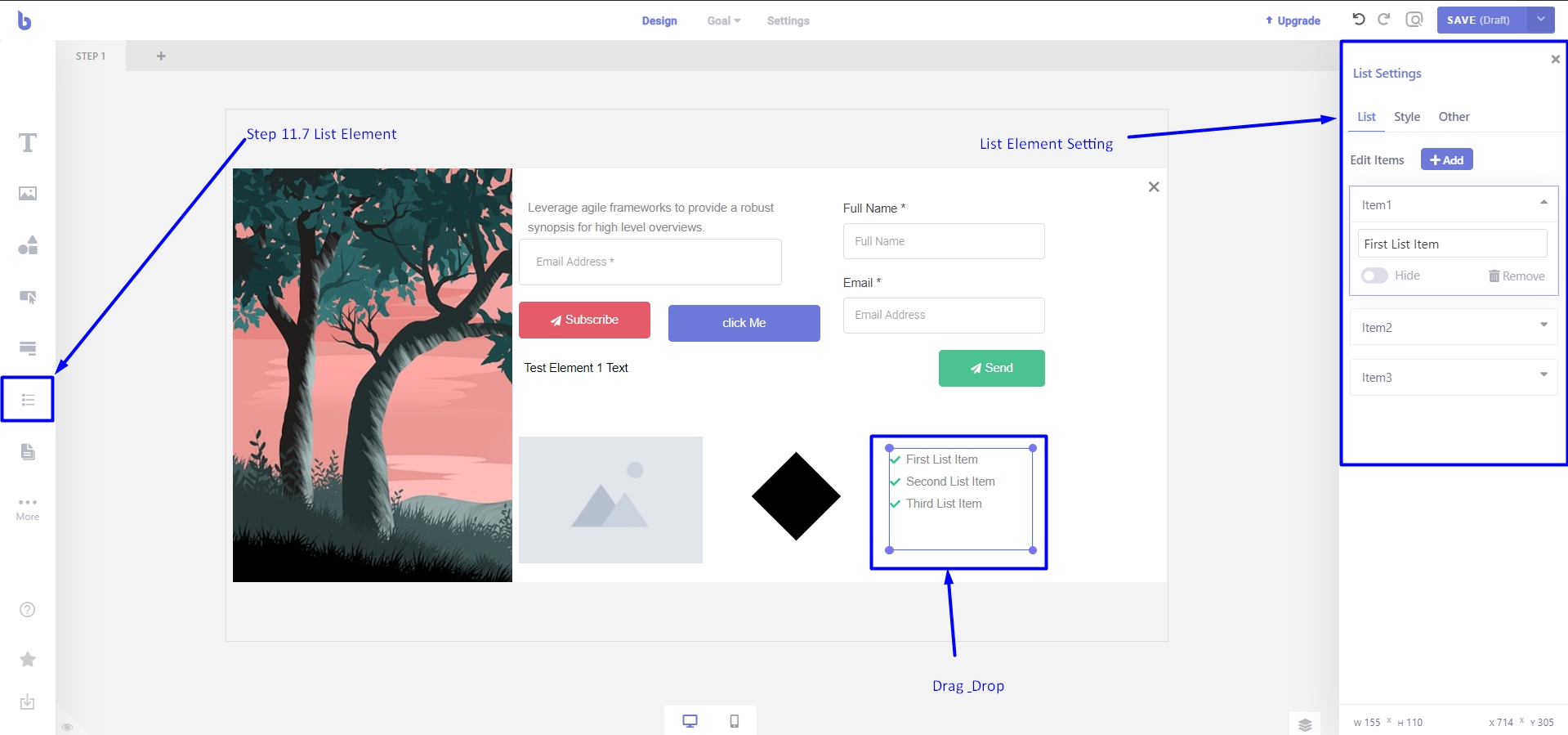Click the Email Address * input on left
1568x735 pixels.
tap(650, 262)
